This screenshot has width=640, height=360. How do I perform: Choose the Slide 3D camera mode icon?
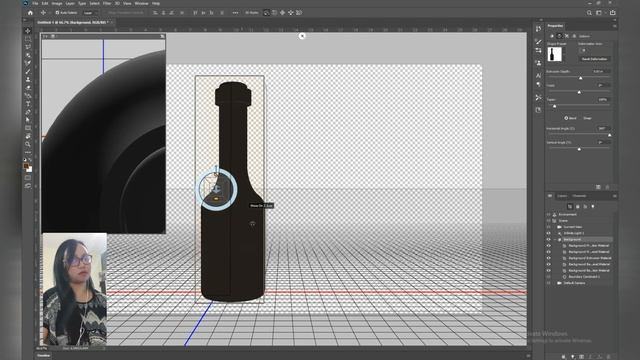pos(291,13)
